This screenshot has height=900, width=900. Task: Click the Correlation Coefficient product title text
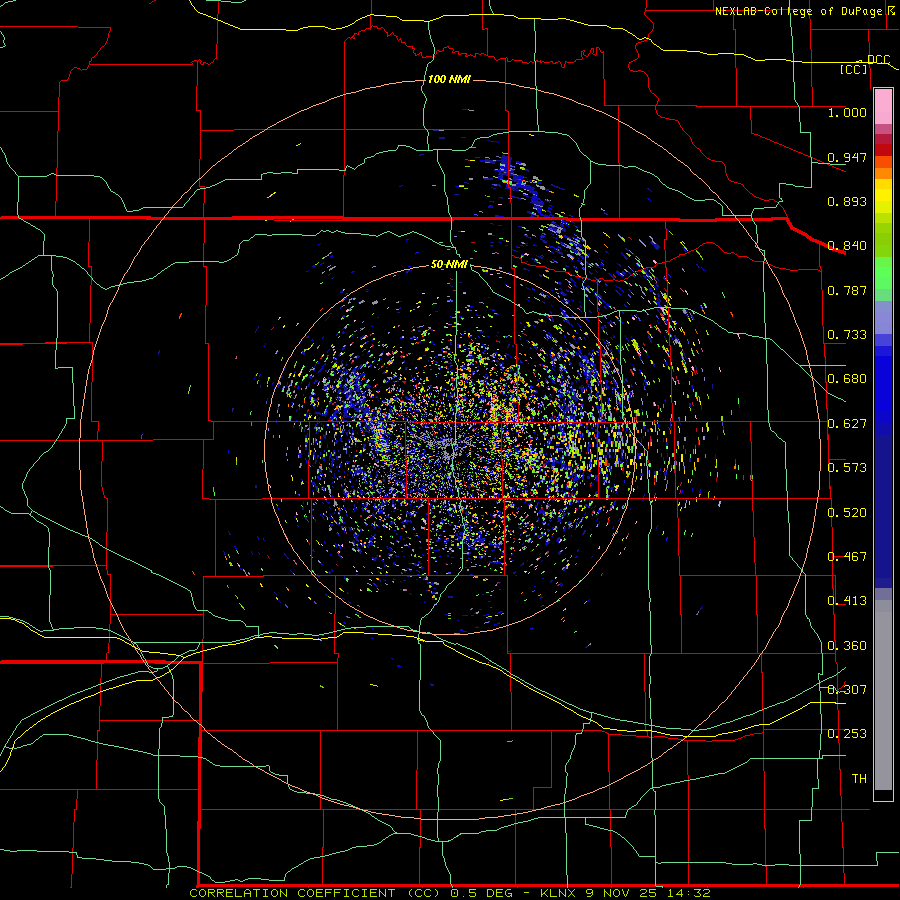316,893
